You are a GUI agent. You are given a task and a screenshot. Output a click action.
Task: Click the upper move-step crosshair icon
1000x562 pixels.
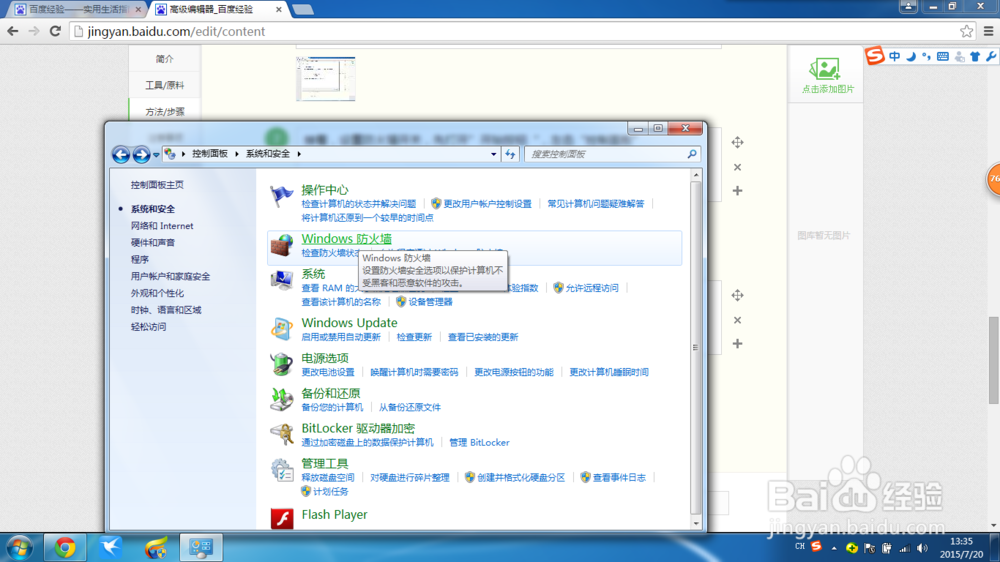point(737,142)
